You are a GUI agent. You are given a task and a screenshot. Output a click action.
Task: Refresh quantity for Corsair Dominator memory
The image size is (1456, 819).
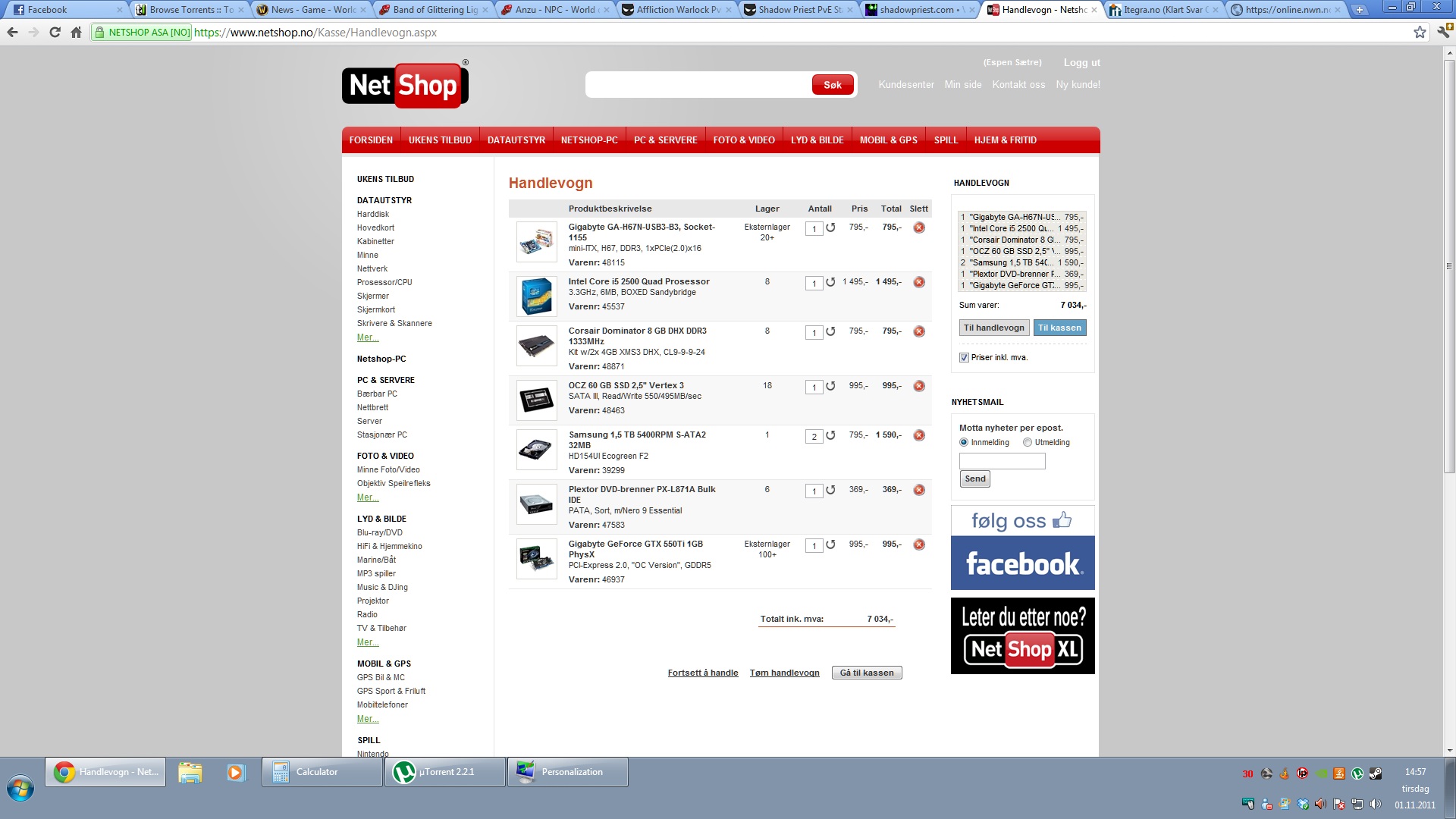tap(831, 331)
